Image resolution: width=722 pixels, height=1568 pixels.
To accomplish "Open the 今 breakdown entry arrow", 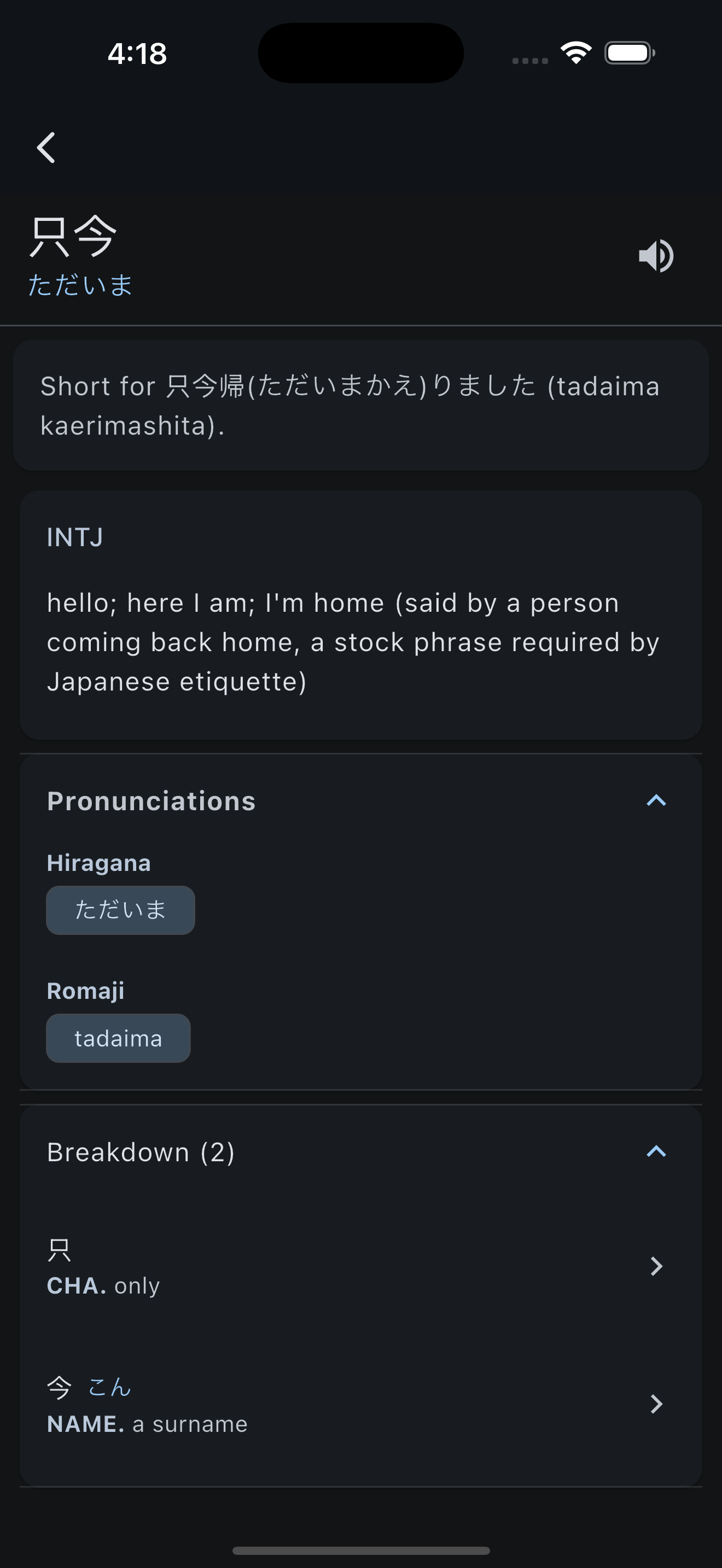I will click(656, 1403).
